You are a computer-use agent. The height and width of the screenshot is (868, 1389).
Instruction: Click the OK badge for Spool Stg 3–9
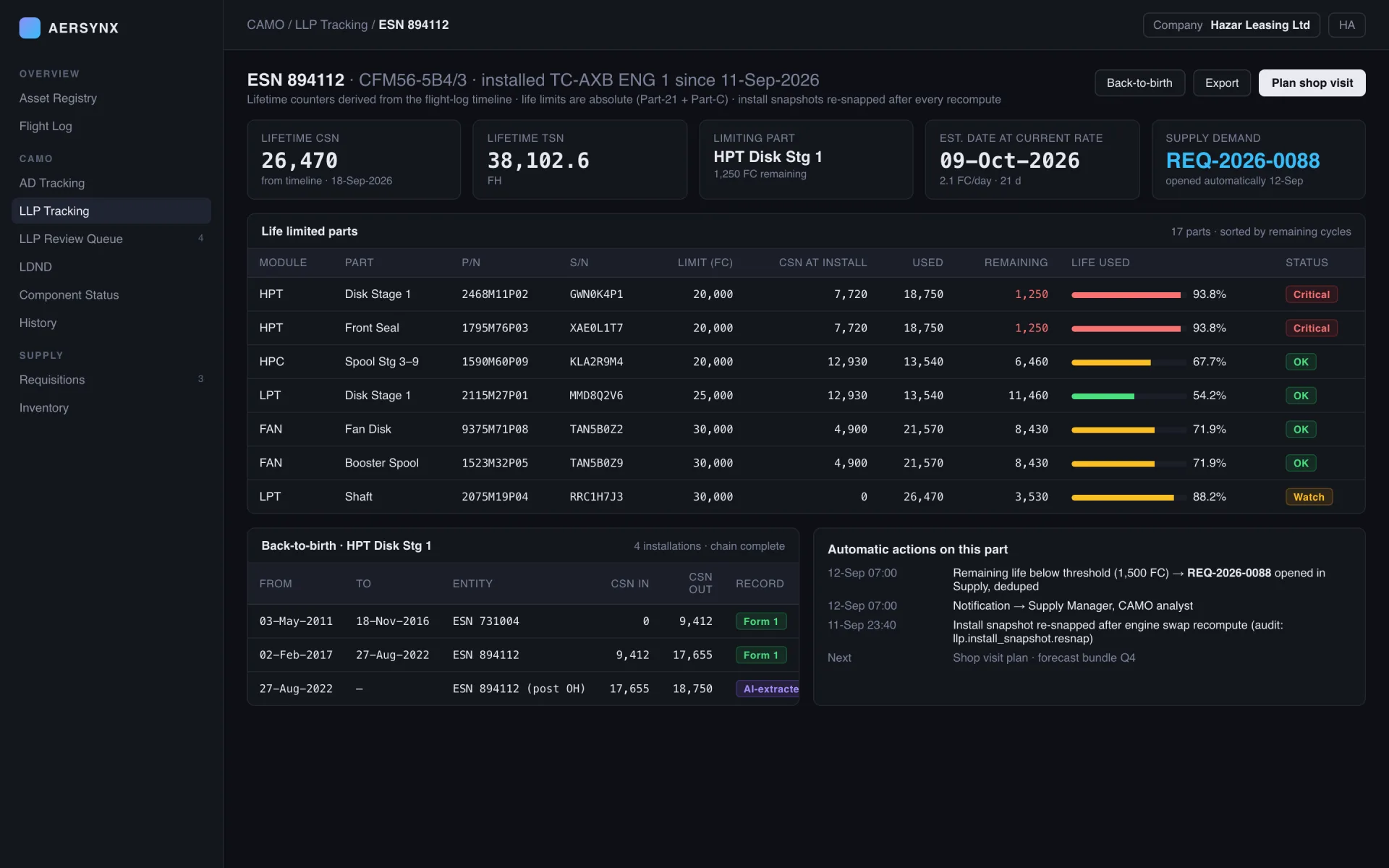pyautogui.click(x=1301, y=362)
